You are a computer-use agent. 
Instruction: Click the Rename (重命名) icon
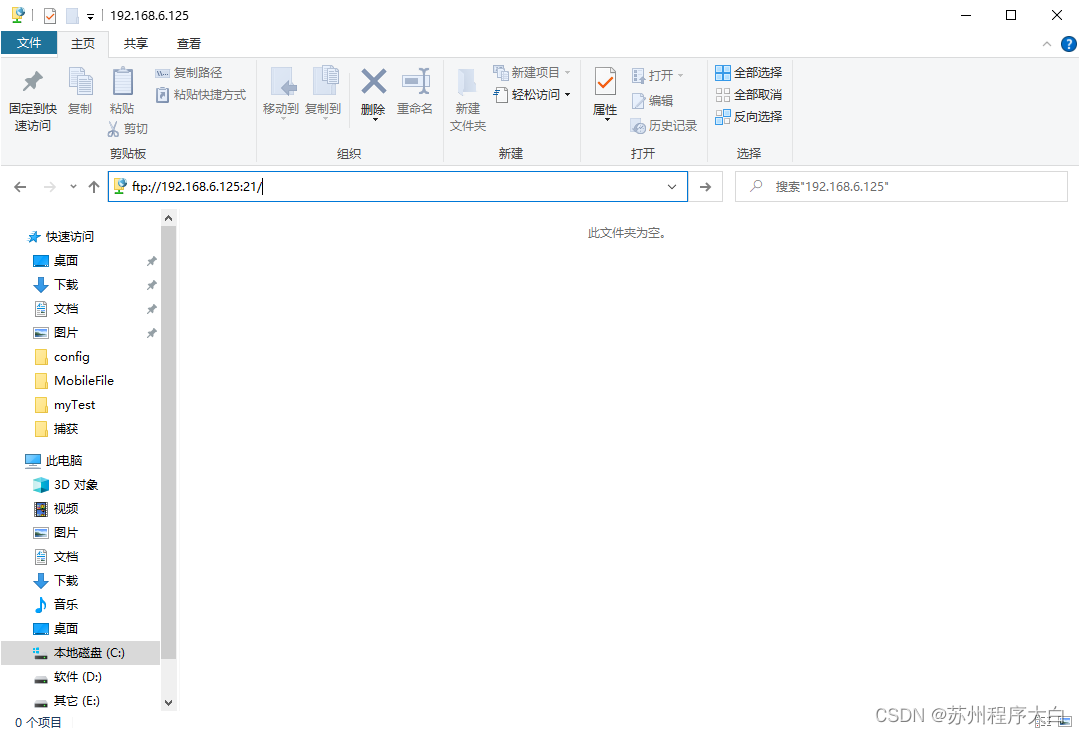click(x=416, y=81)
